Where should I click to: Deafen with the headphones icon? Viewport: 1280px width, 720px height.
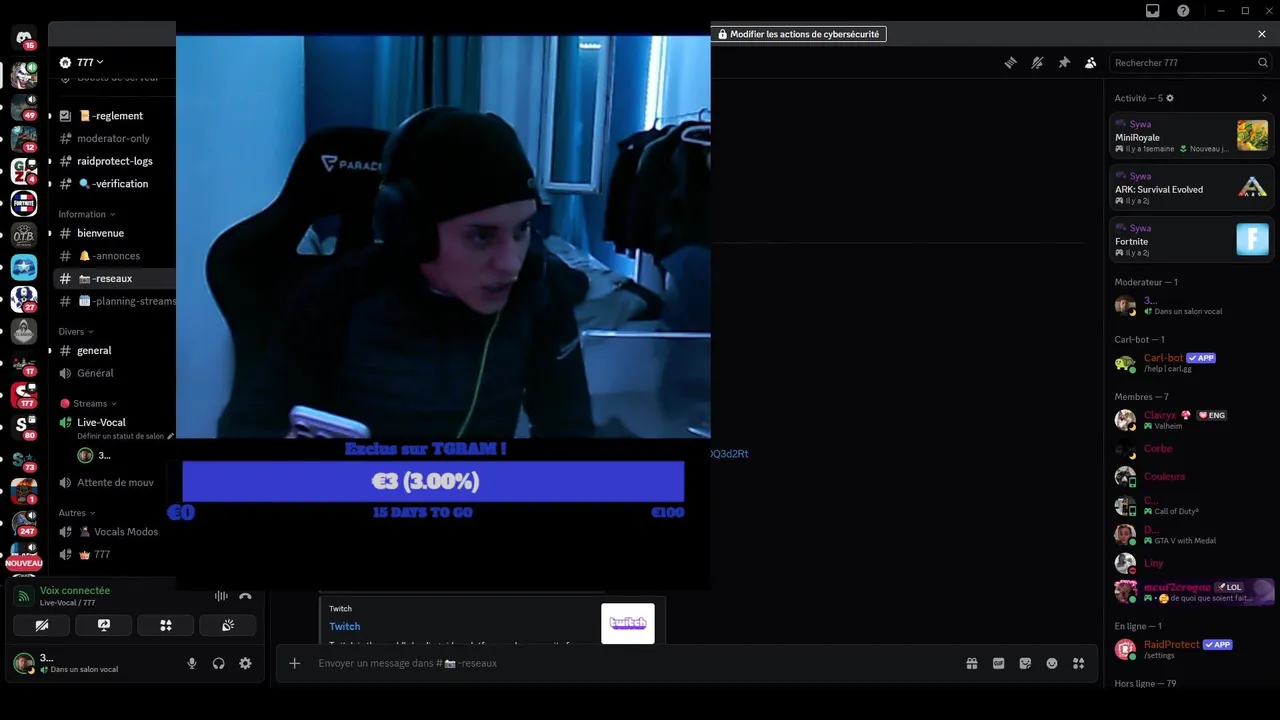tap(218, 663)
